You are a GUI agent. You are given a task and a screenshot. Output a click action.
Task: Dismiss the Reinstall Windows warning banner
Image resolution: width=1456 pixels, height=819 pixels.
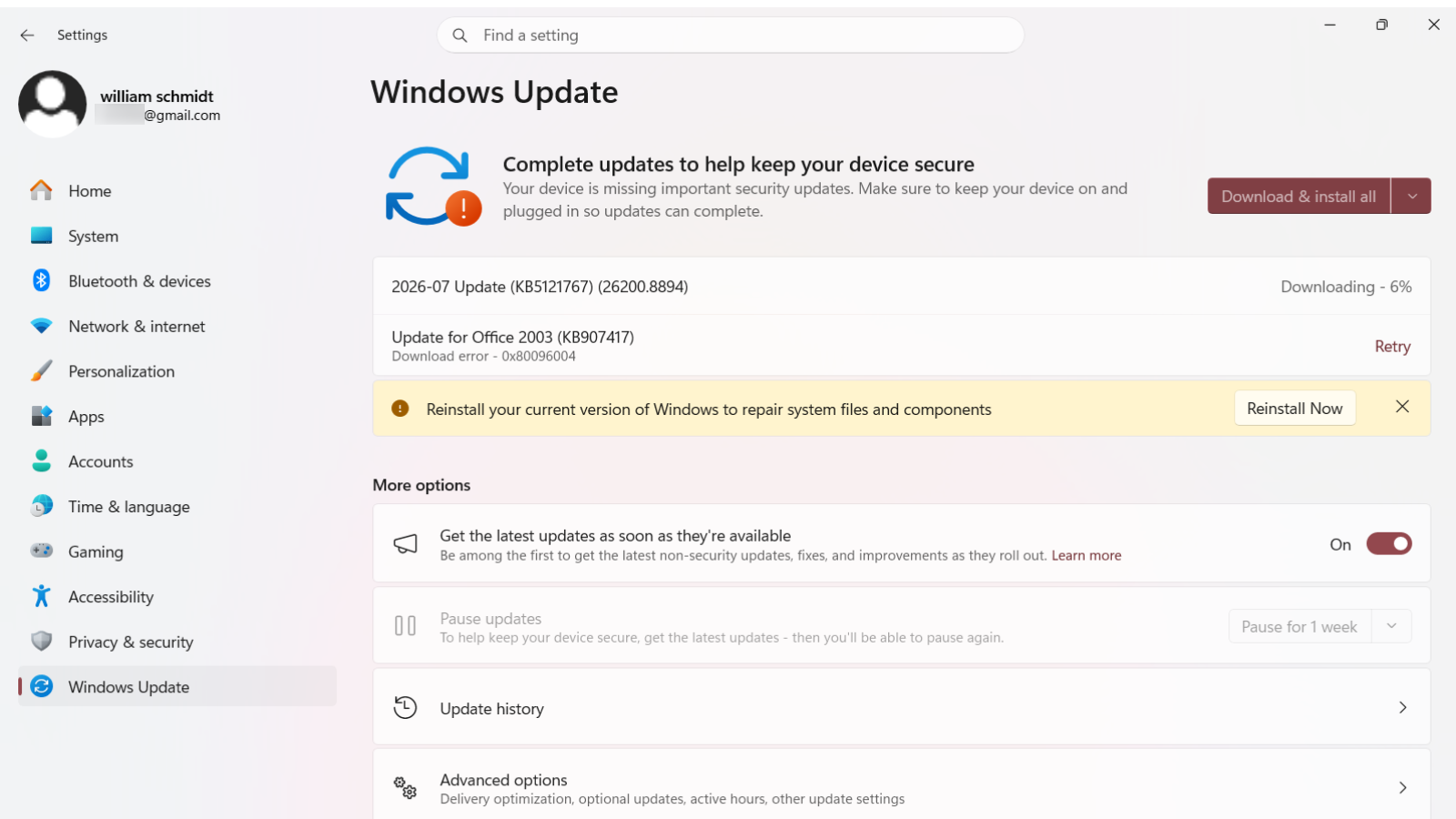pos(1402,407)
